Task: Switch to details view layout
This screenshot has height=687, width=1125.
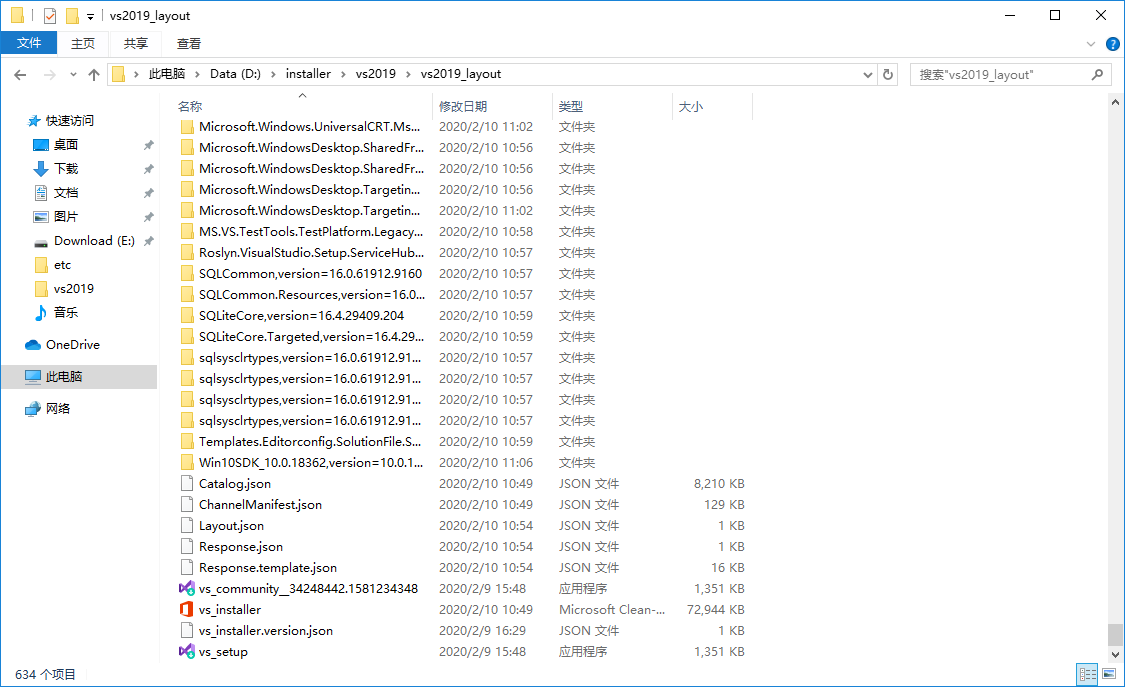Action: (x=1087, y=675)
